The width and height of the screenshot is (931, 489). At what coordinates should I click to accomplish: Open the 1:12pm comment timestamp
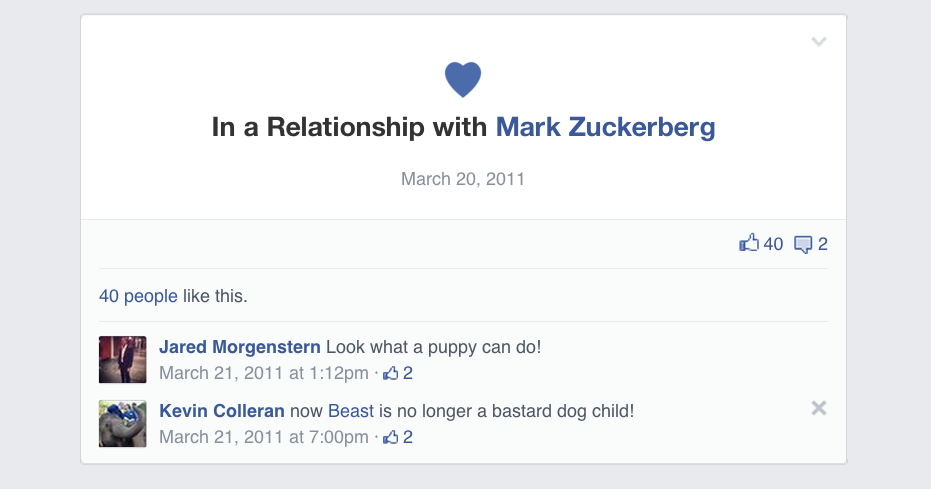(264, 373)
